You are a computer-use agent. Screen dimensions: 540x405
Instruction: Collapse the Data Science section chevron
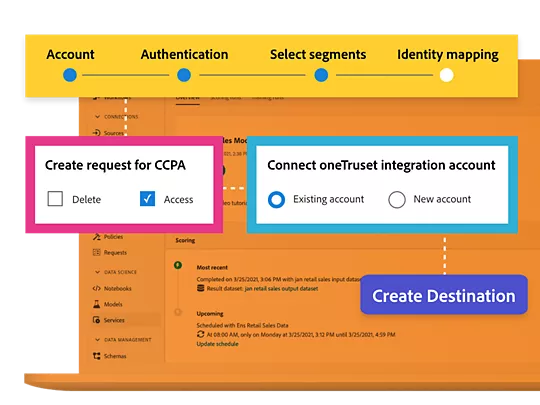pyautogui.click(x=97, y=272)
